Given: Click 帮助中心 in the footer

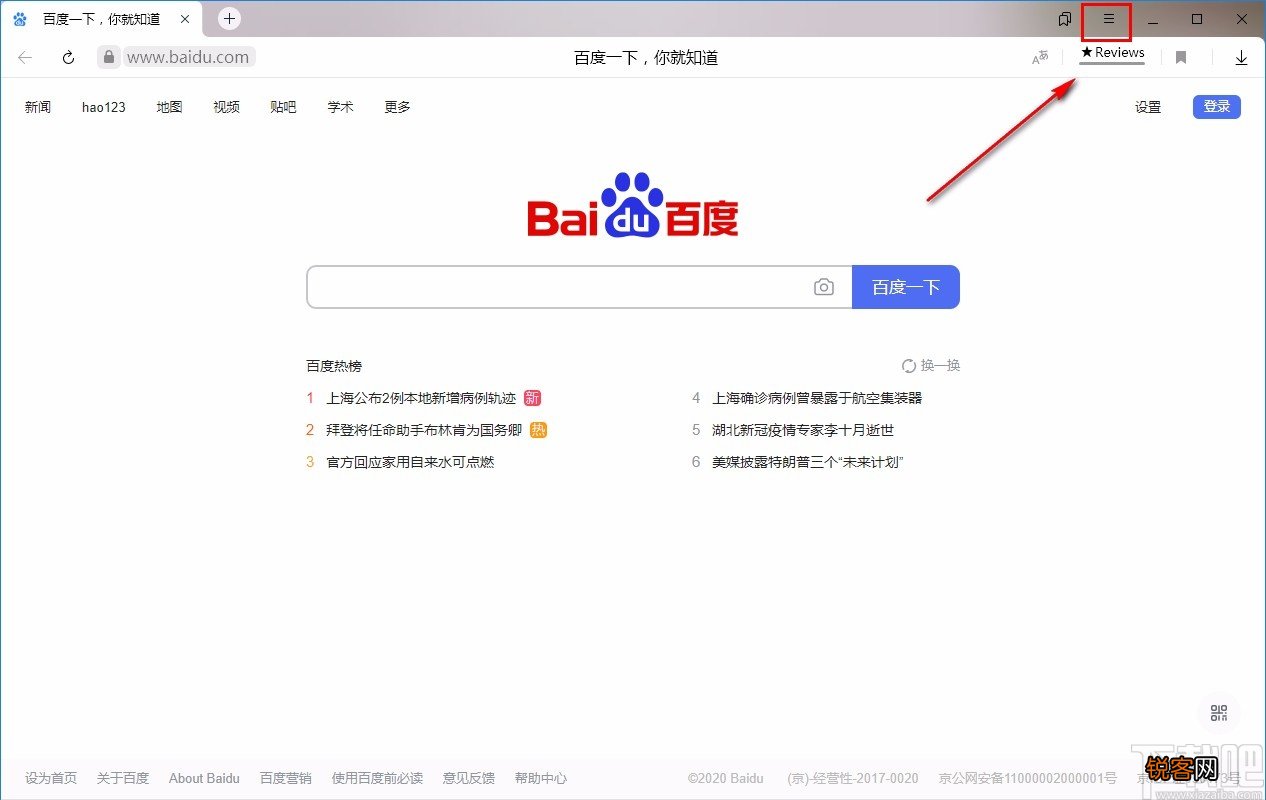Looking at the screenshot, I should 541,778.
